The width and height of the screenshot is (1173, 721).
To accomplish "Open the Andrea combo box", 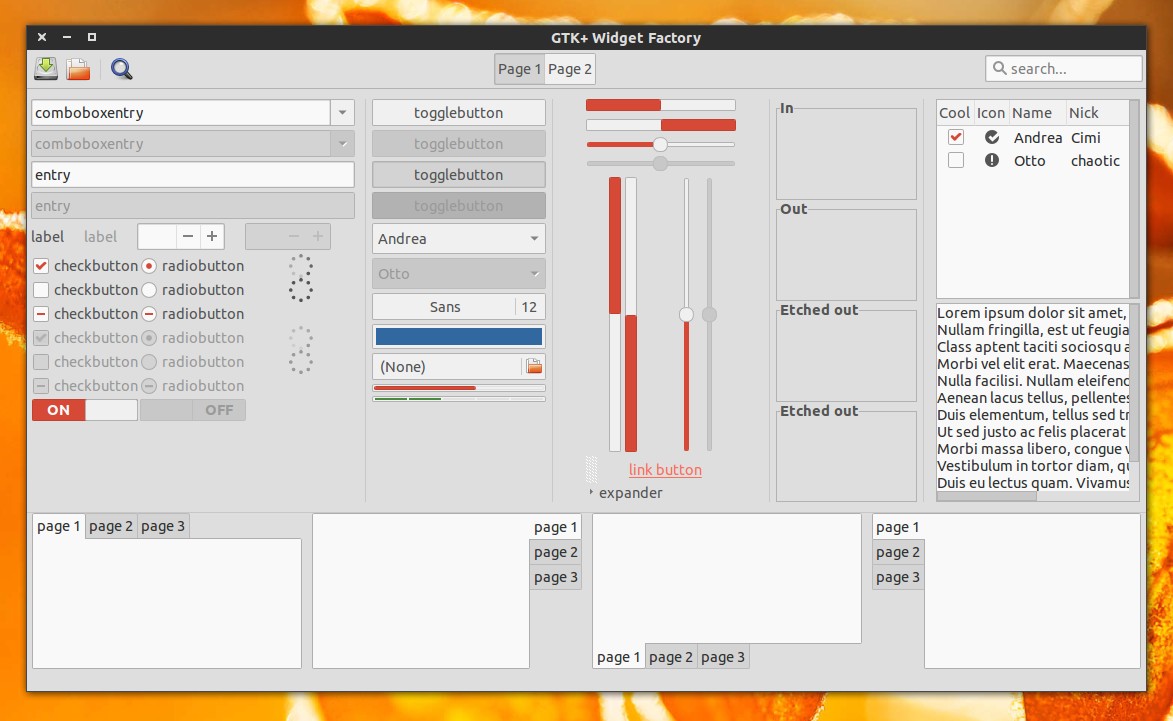I will pyautogui.click(x=457, y=238).
